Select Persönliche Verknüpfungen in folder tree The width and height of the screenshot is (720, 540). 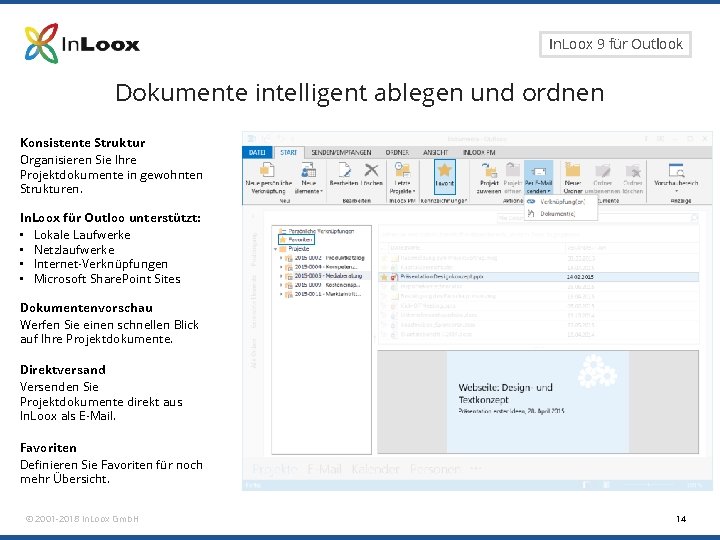321,231
